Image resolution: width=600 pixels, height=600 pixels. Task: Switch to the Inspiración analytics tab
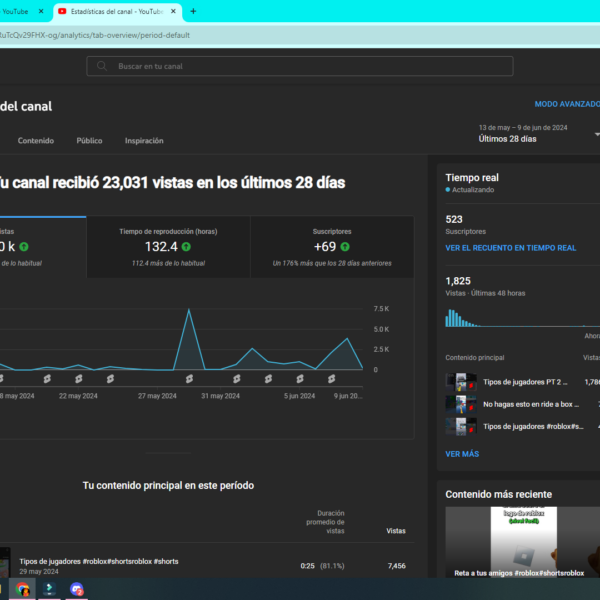click(x=144, y=141)
